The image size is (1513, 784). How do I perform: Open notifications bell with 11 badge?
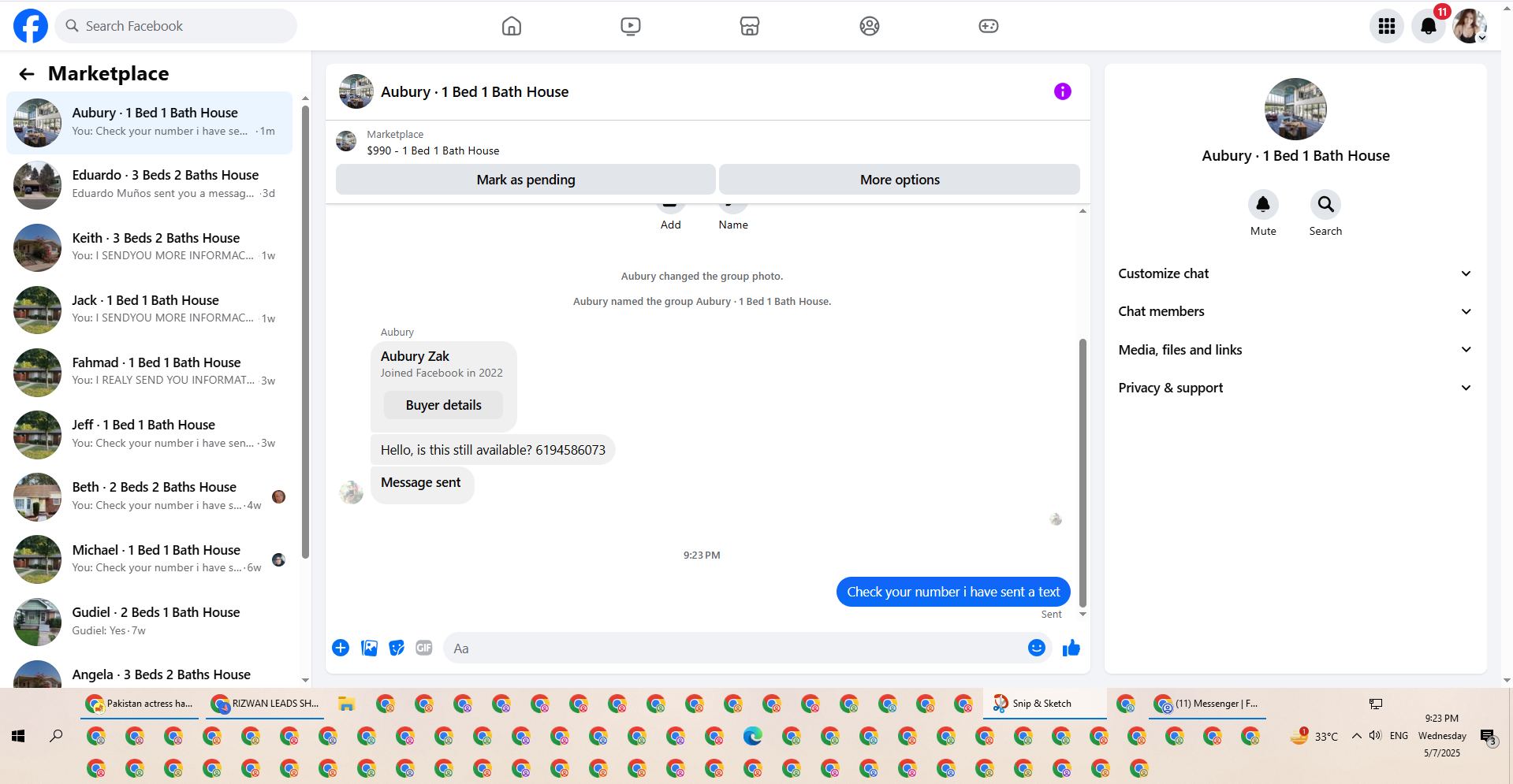[x=1429, y=26]
